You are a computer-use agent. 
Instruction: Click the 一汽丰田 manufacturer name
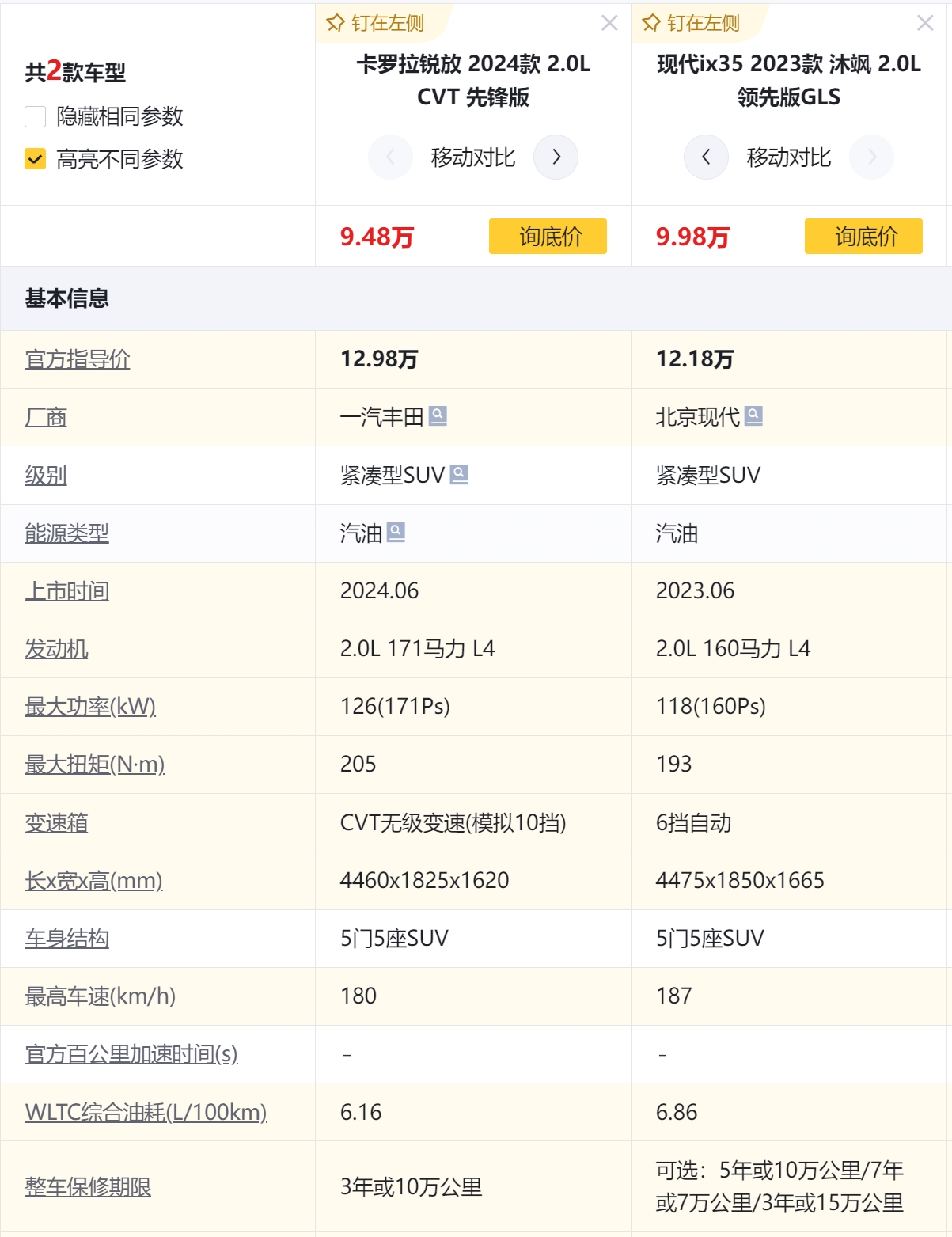[381, 416]
